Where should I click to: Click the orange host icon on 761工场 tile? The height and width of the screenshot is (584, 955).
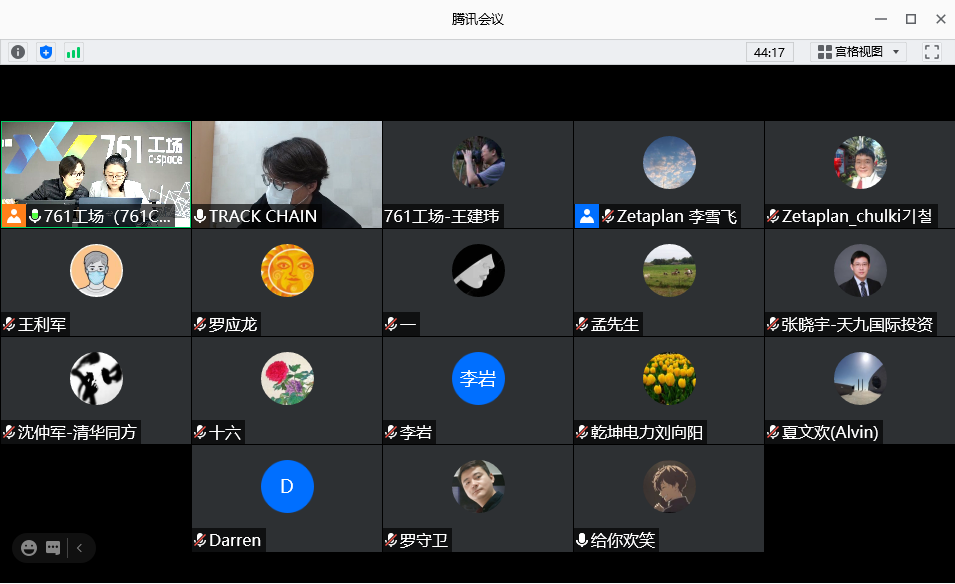coord(13,216)
